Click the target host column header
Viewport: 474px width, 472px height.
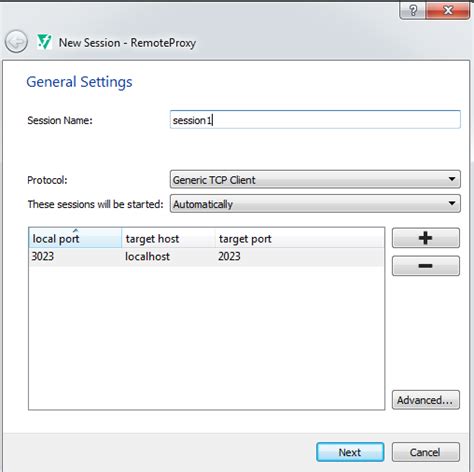[168, 238]
